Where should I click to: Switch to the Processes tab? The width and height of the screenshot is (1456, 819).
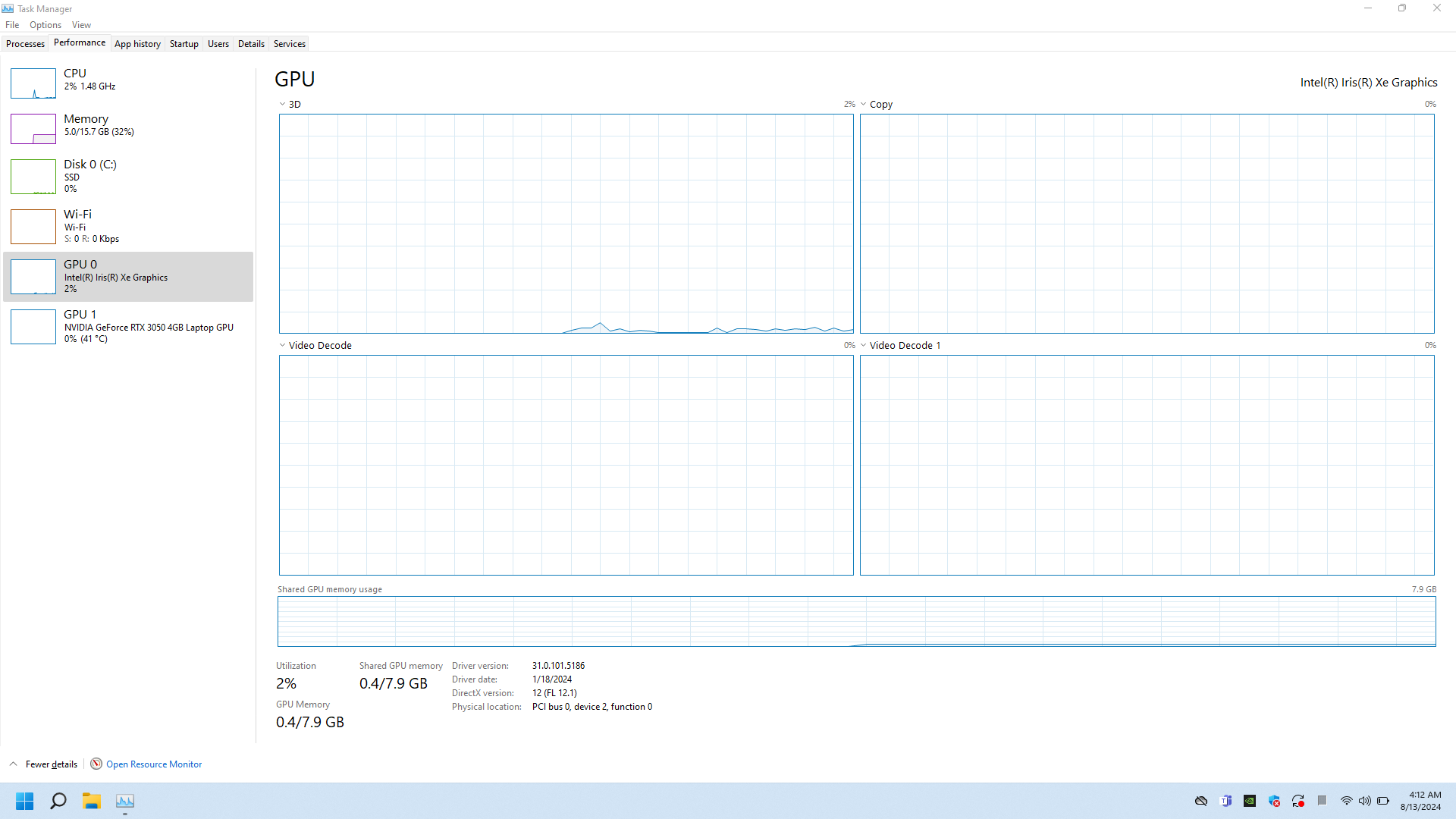[25, 44]
